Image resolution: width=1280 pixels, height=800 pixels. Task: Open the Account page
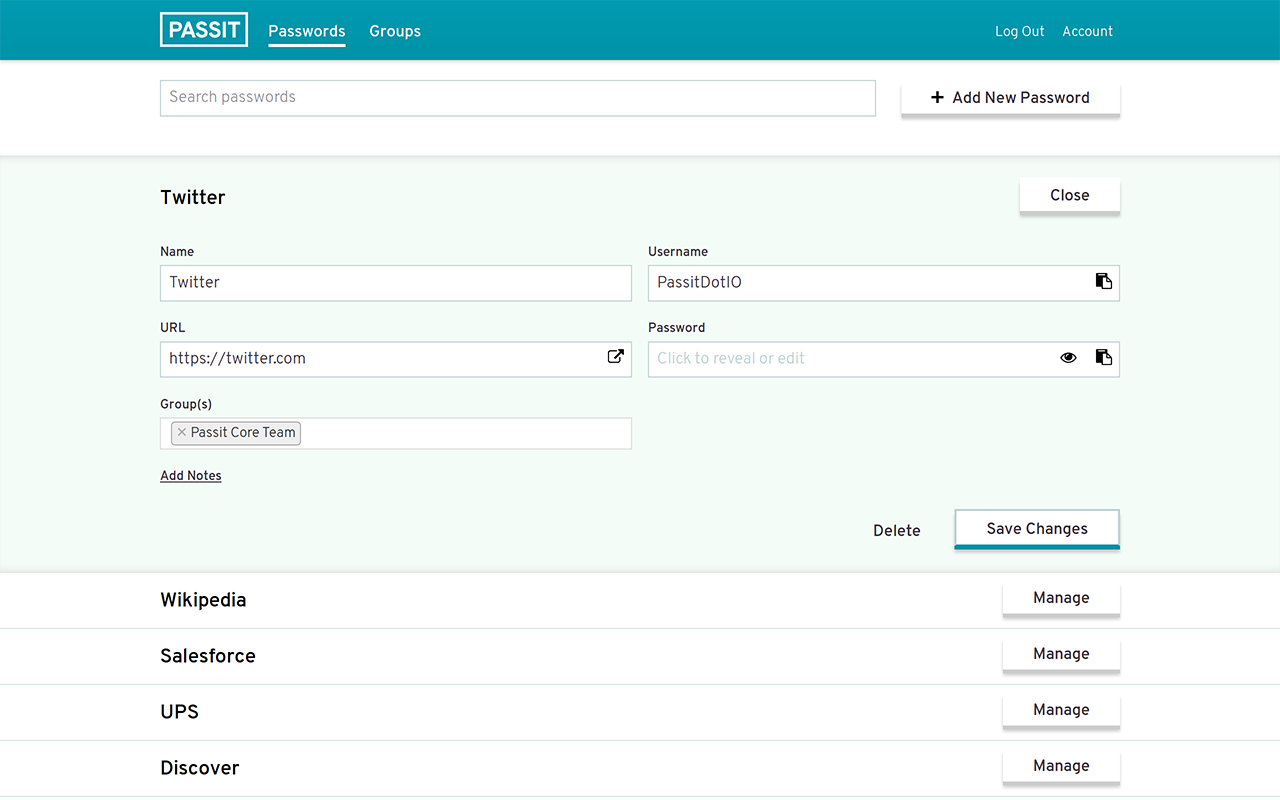1087,31
